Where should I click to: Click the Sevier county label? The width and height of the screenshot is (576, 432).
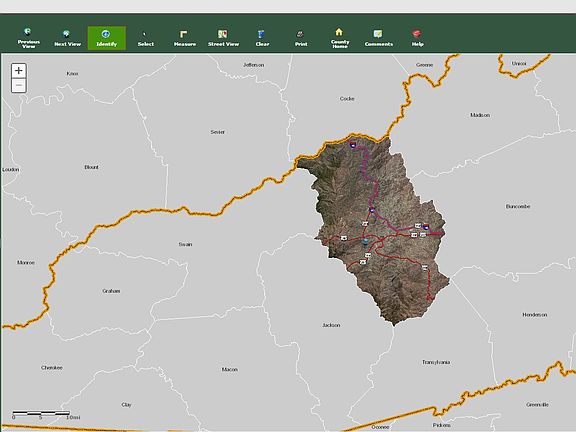click(x=217, y=132)
